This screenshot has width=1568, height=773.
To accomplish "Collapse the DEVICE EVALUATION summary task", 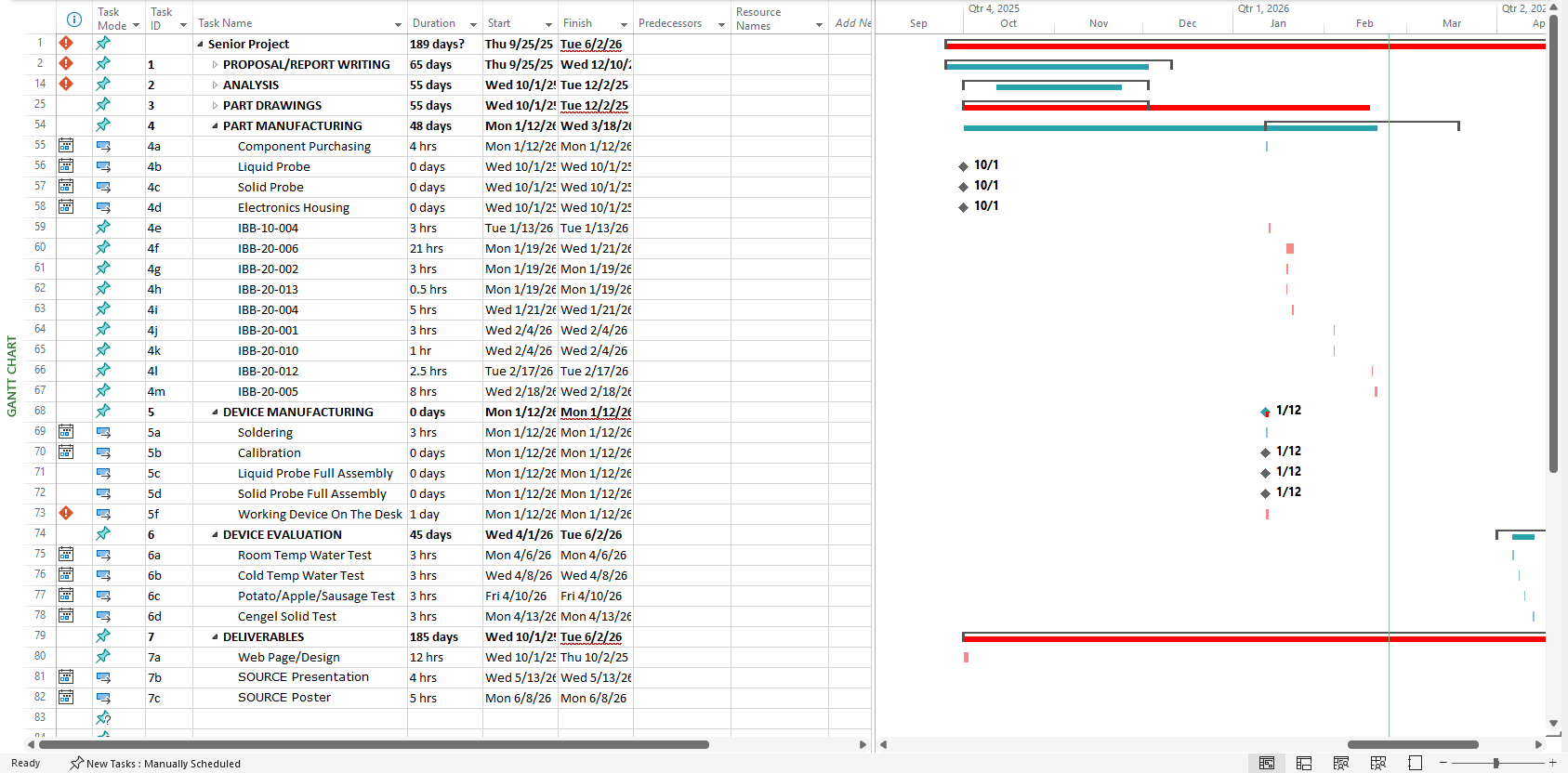I will [x=215, y=535].
